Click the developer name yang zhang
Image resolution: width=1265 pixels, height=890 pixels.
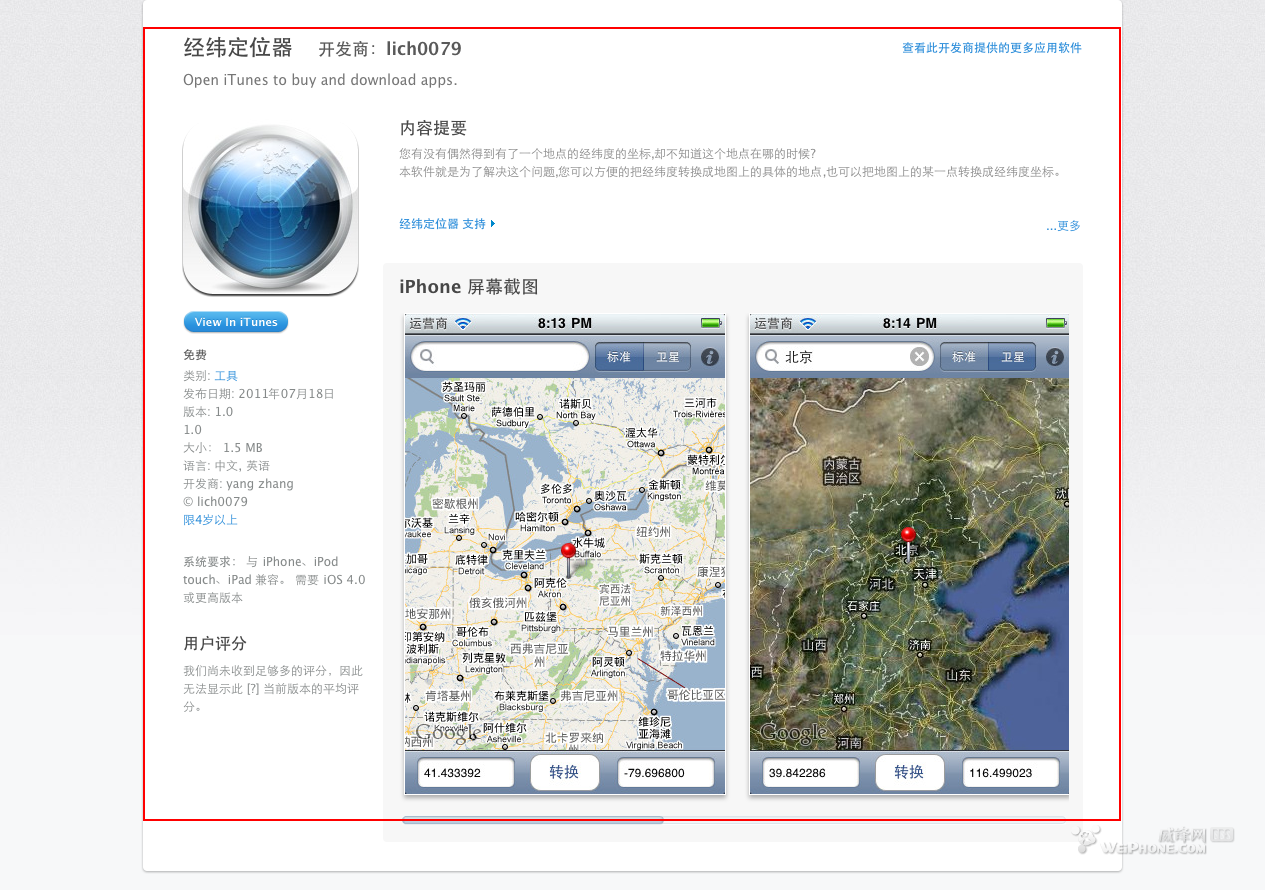(260, 484)
